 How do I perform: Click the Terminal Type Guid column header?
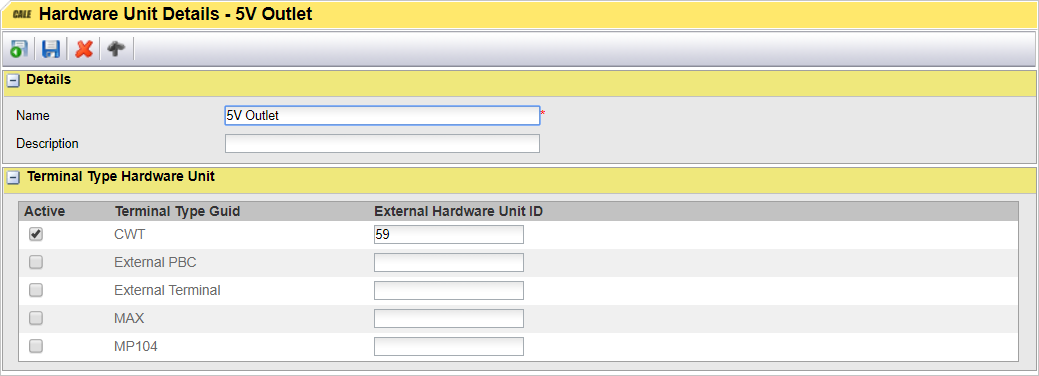[x=177, y=212]
